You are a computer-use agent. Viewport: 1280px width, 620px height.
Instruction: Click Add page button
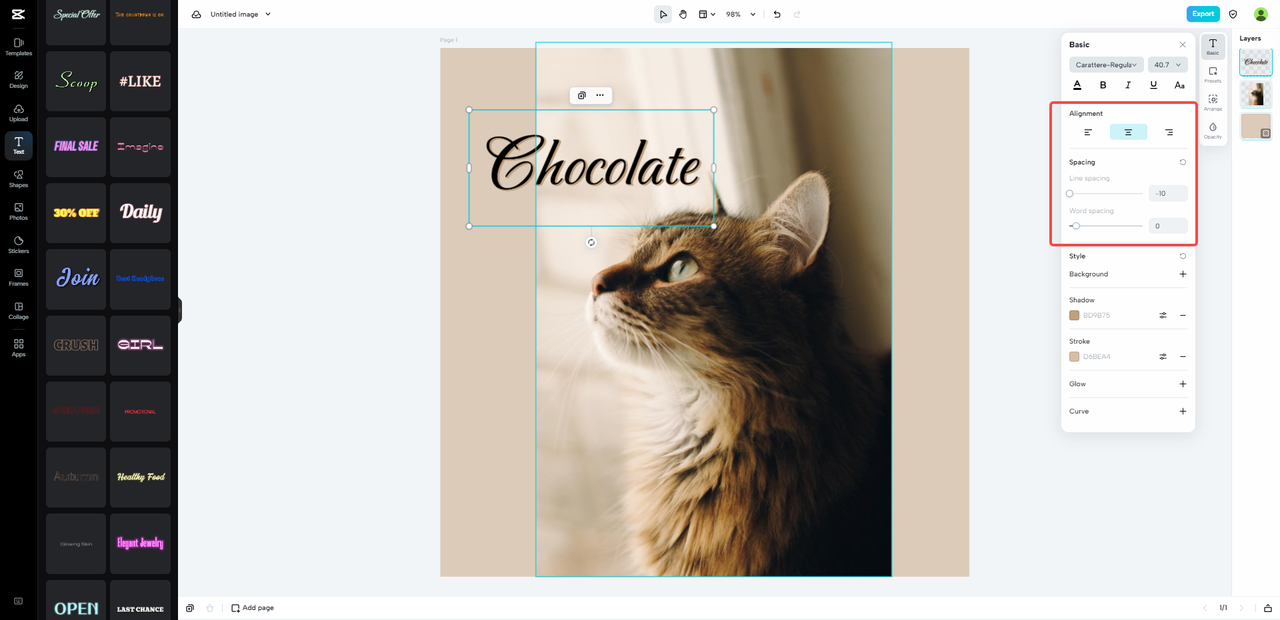point(252,608)
